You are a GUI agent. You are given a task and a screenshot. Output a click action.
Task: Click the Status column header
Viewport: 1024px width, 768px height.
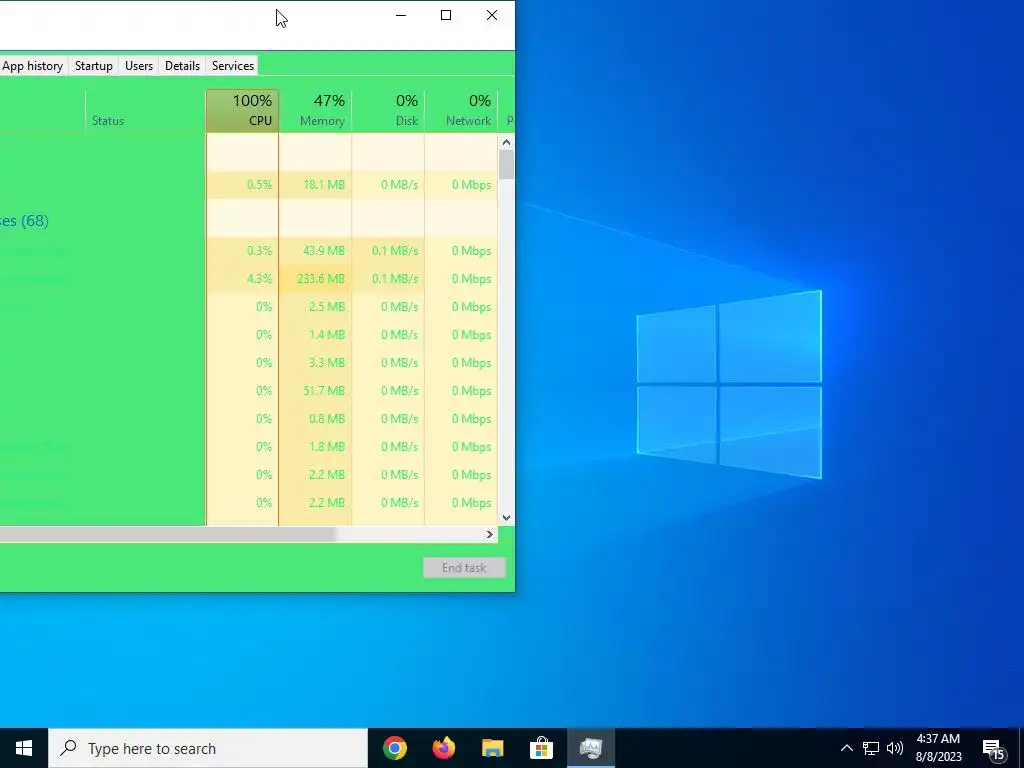coord(146,111)
